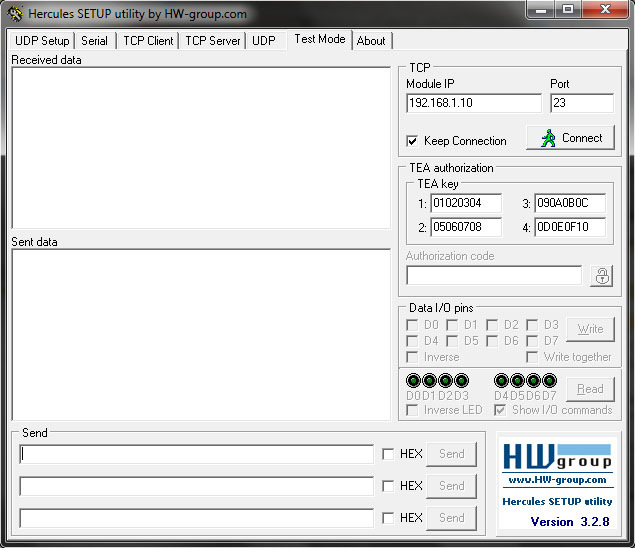Click the Module IP input field

[474, 103]
